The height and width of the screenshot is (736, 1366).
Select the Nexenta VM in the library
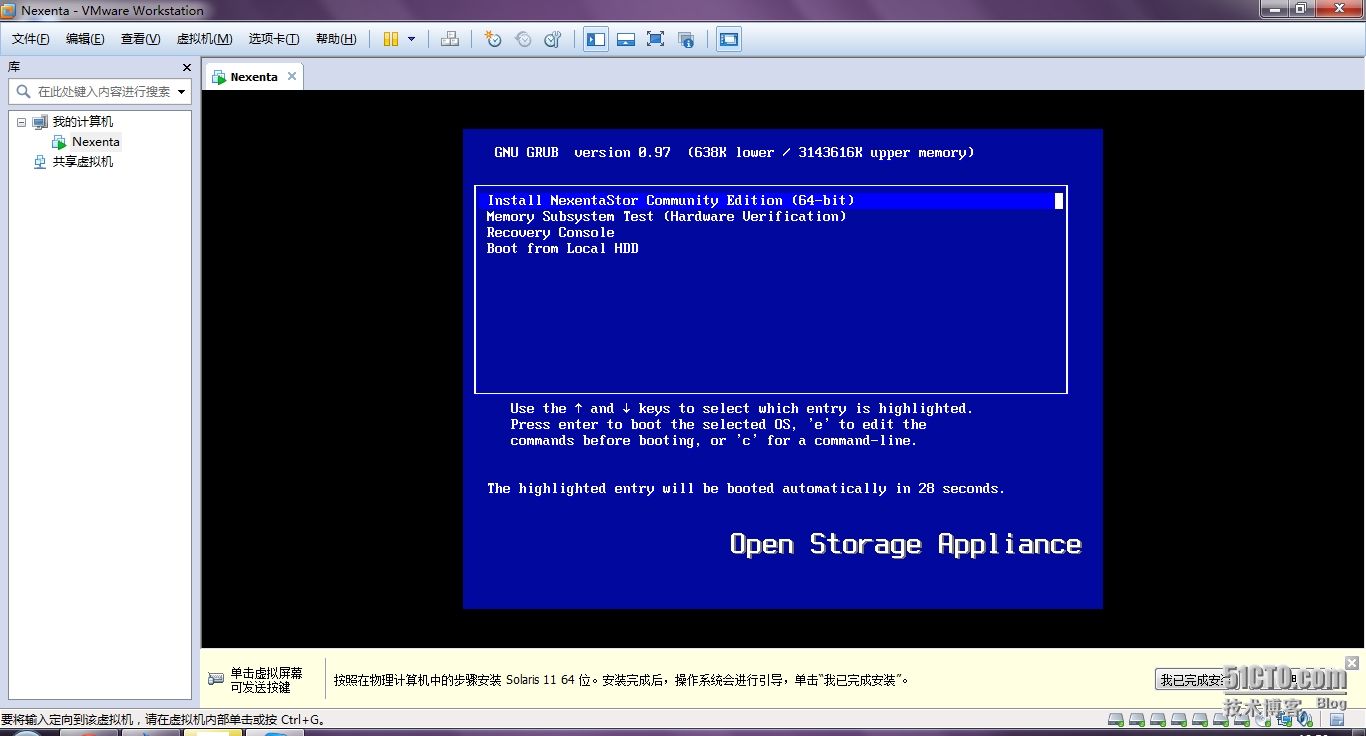96,142
